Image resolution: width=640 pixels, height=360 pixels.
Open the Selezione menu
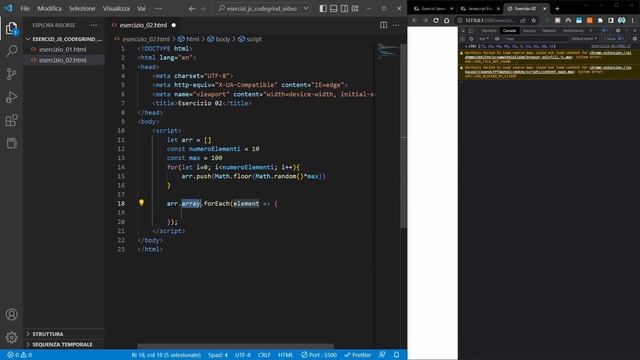tap(82, 8)
